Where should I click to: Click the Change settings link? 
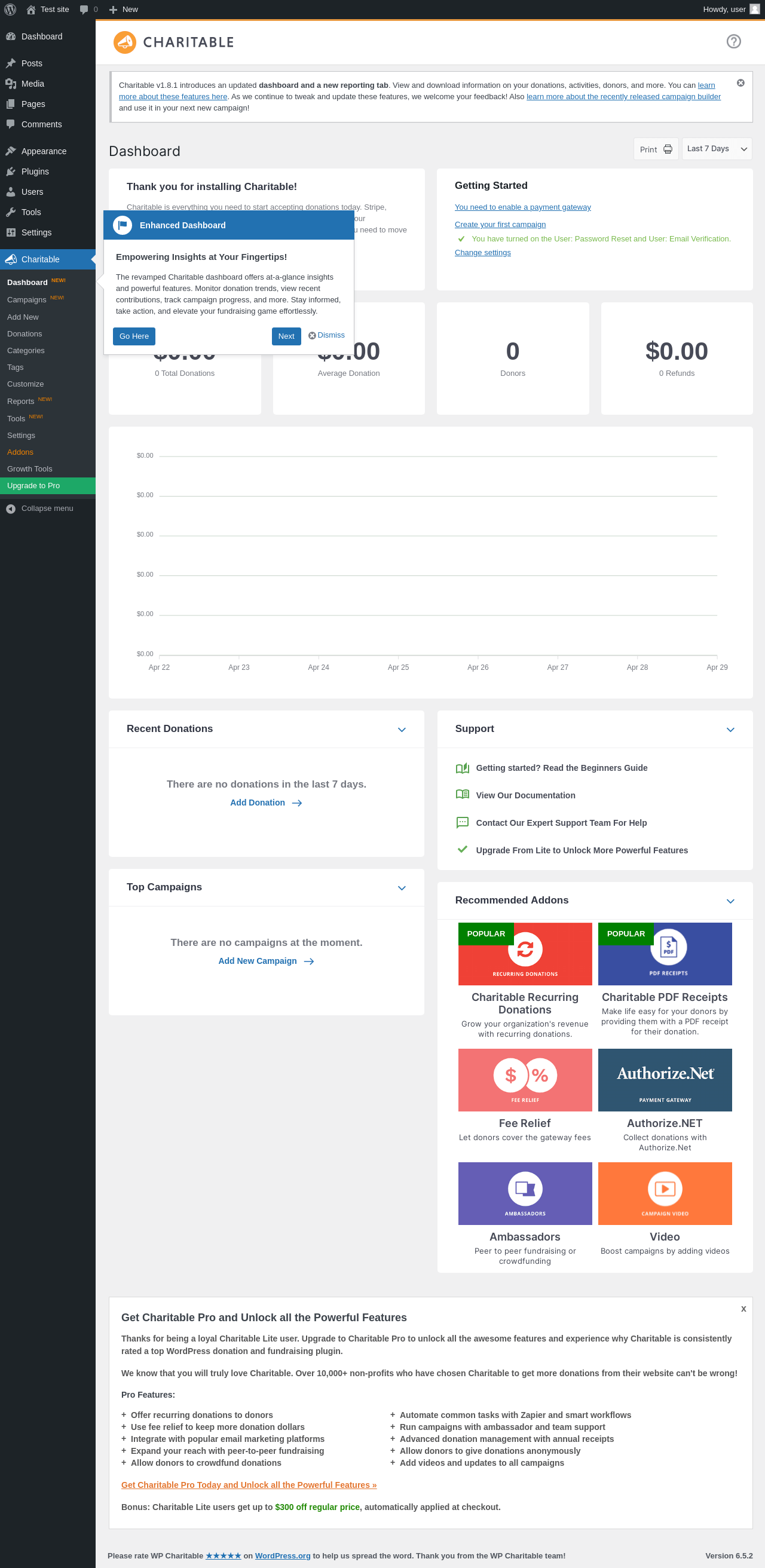click(x=483, y=253)
